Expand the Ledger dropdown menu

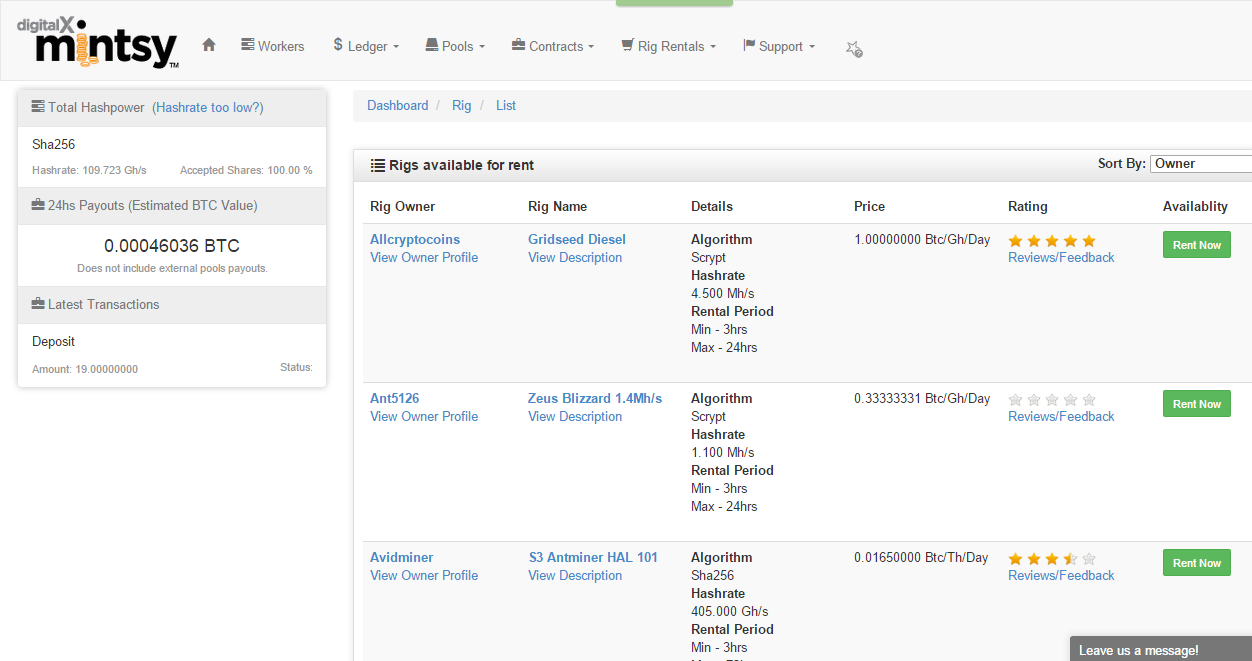coord(366,46)
